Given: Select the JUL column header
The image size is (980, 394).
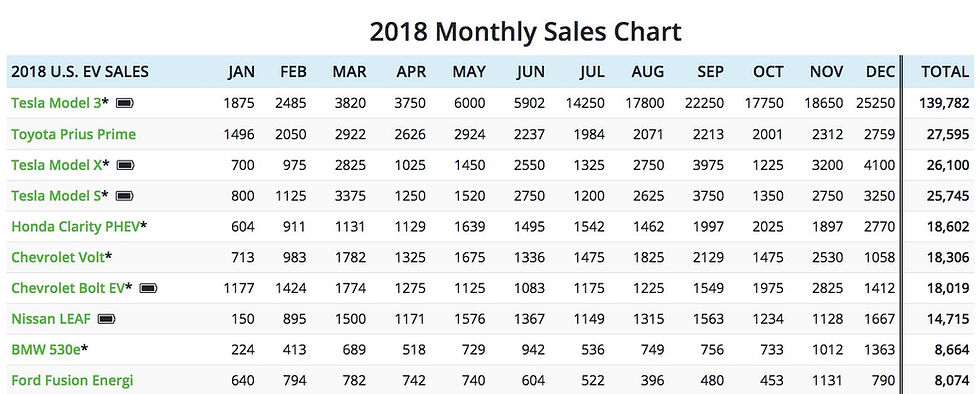Looking at the screenshot, I should [592, 72].
